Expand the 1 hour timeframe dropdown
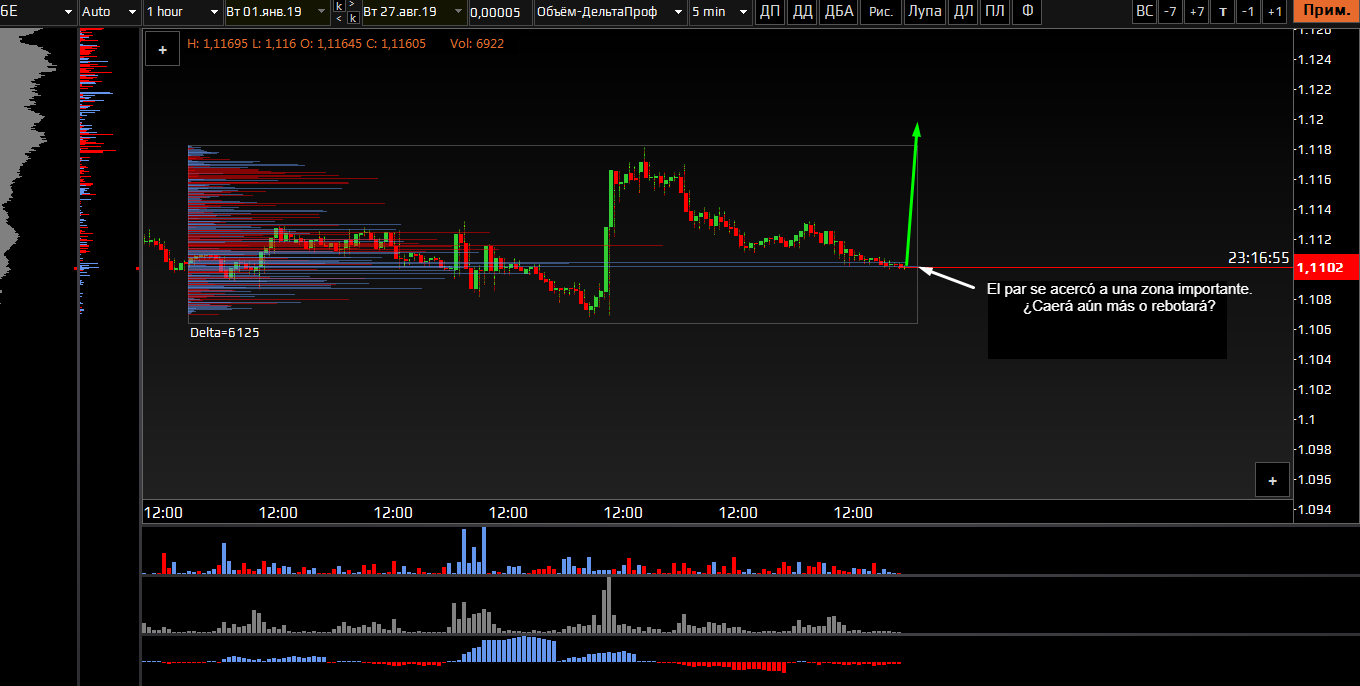Viewport: 1360px width, 686px height. (182, 12)
